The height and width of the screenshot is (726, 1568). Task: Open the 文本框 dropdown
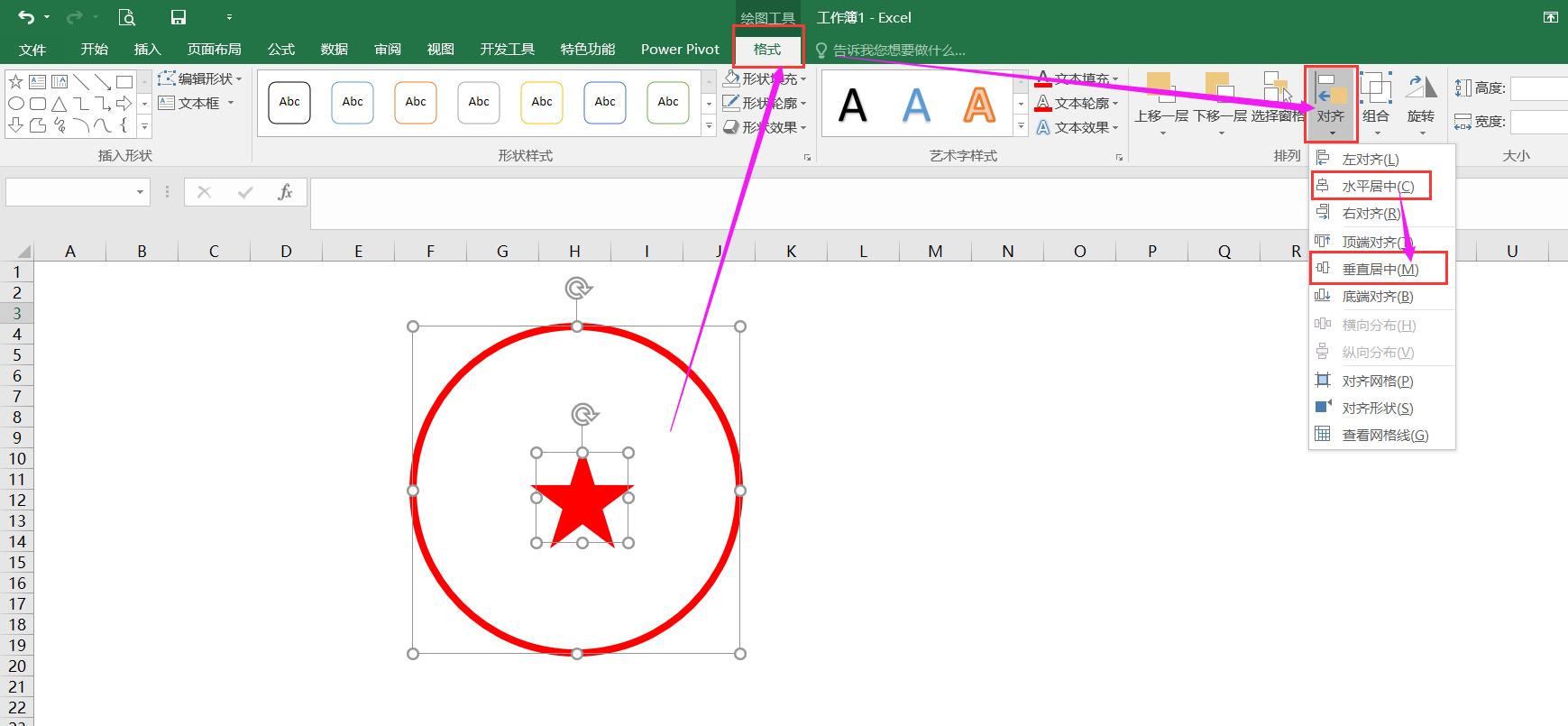[197, 103]
